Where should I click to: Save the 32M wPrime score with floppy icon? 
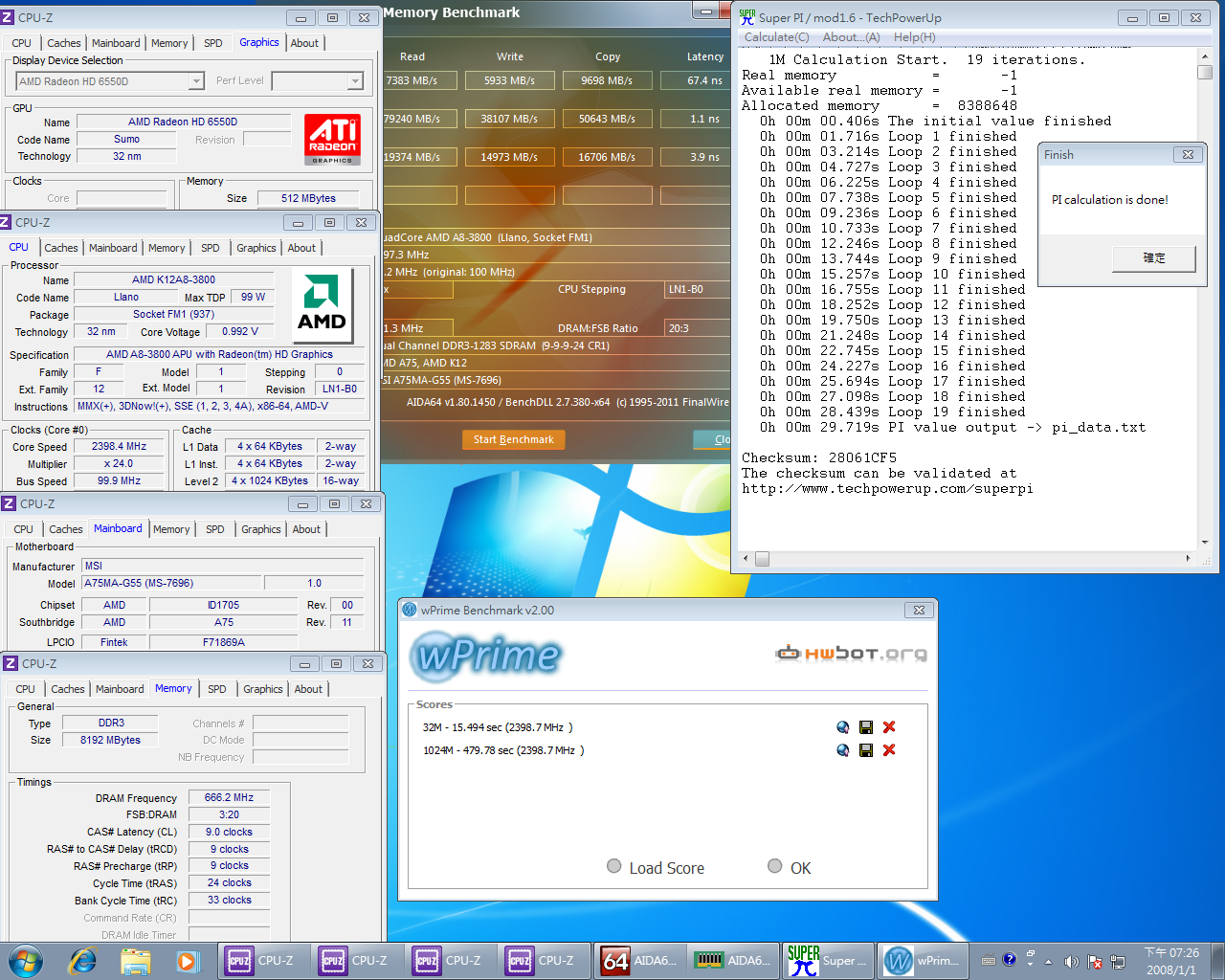click(866, 727)
